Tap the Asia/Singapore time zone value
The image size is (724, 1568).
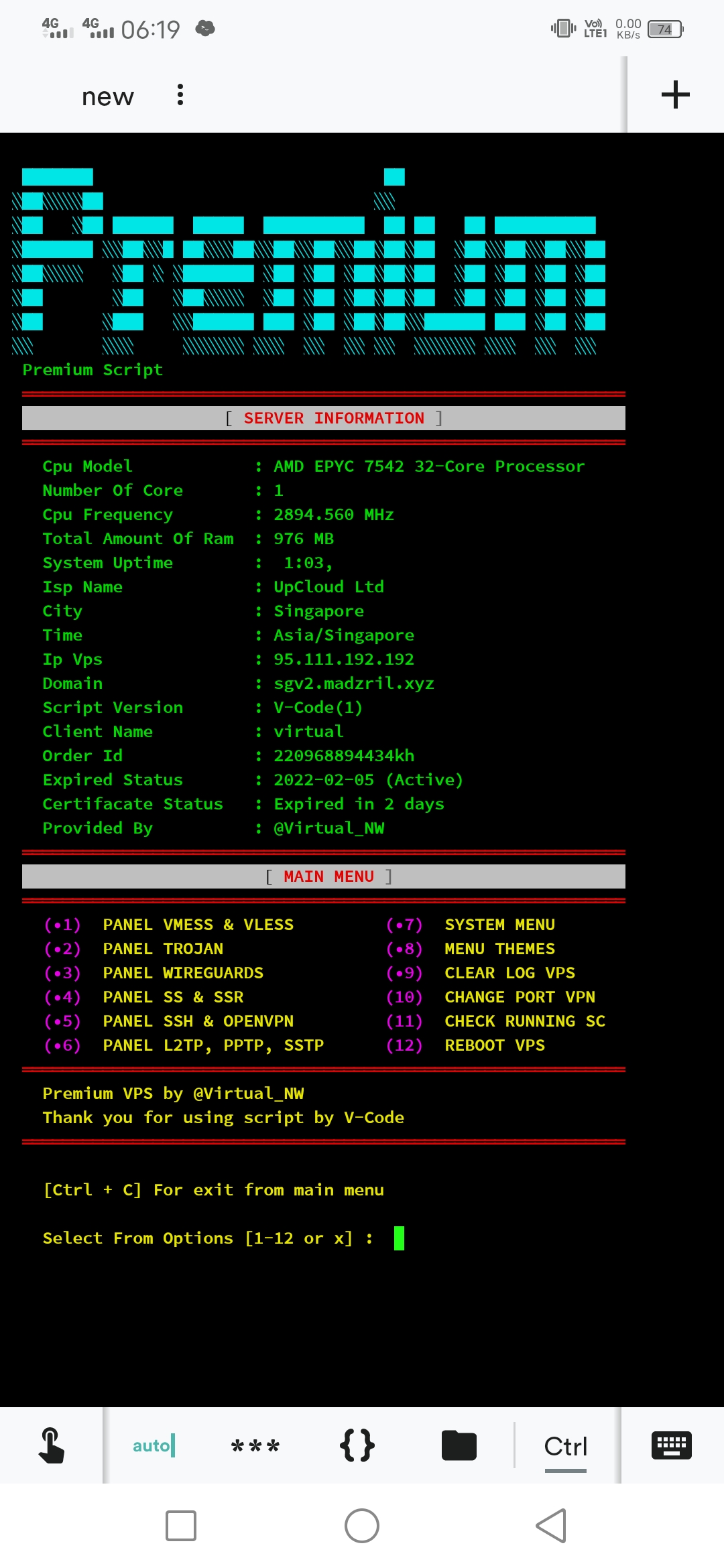(344, 635)
